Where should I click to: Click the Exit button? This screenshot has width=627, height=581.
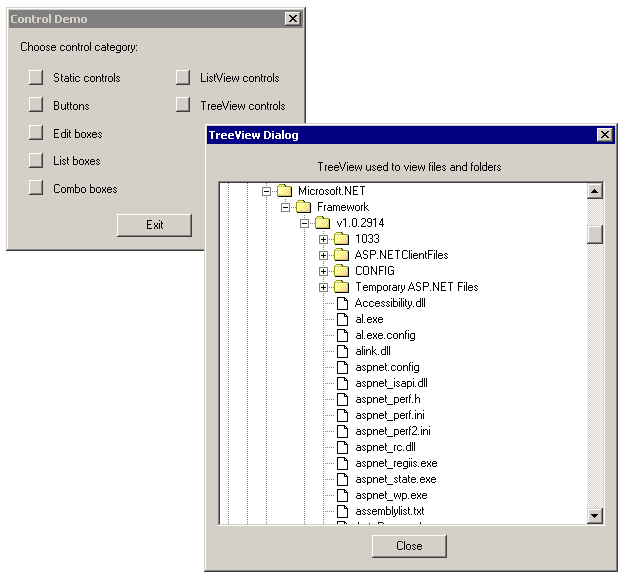(x=154, y=225)
